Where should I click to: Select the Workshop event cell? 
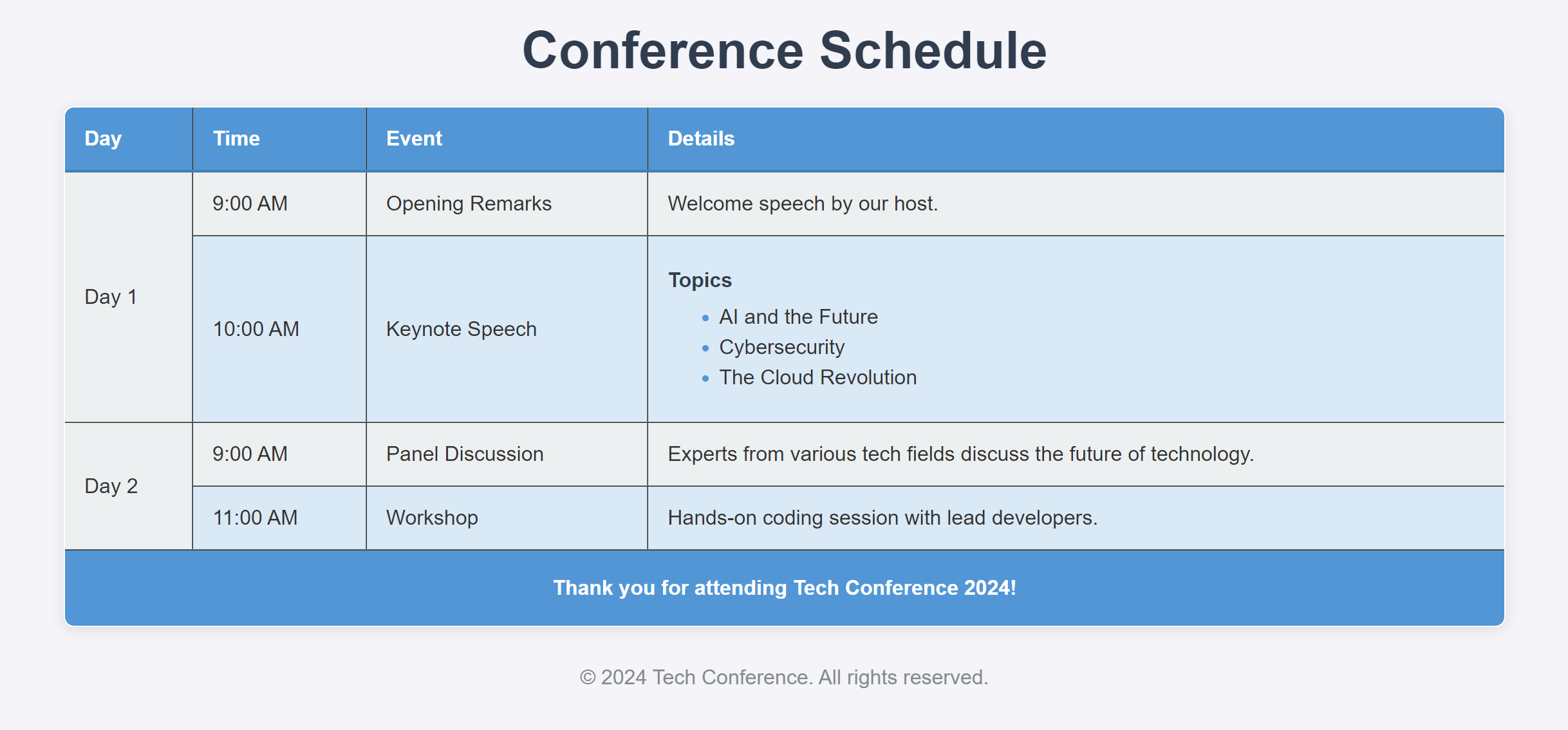507,518
